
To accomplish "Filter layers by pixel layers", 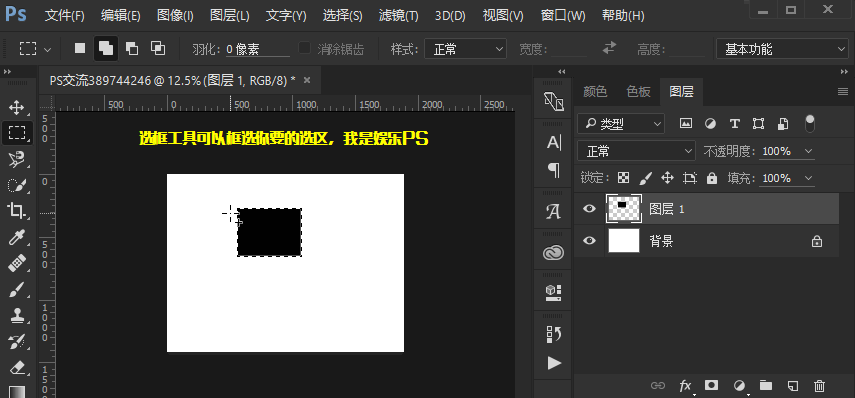I will click(685, 123).
